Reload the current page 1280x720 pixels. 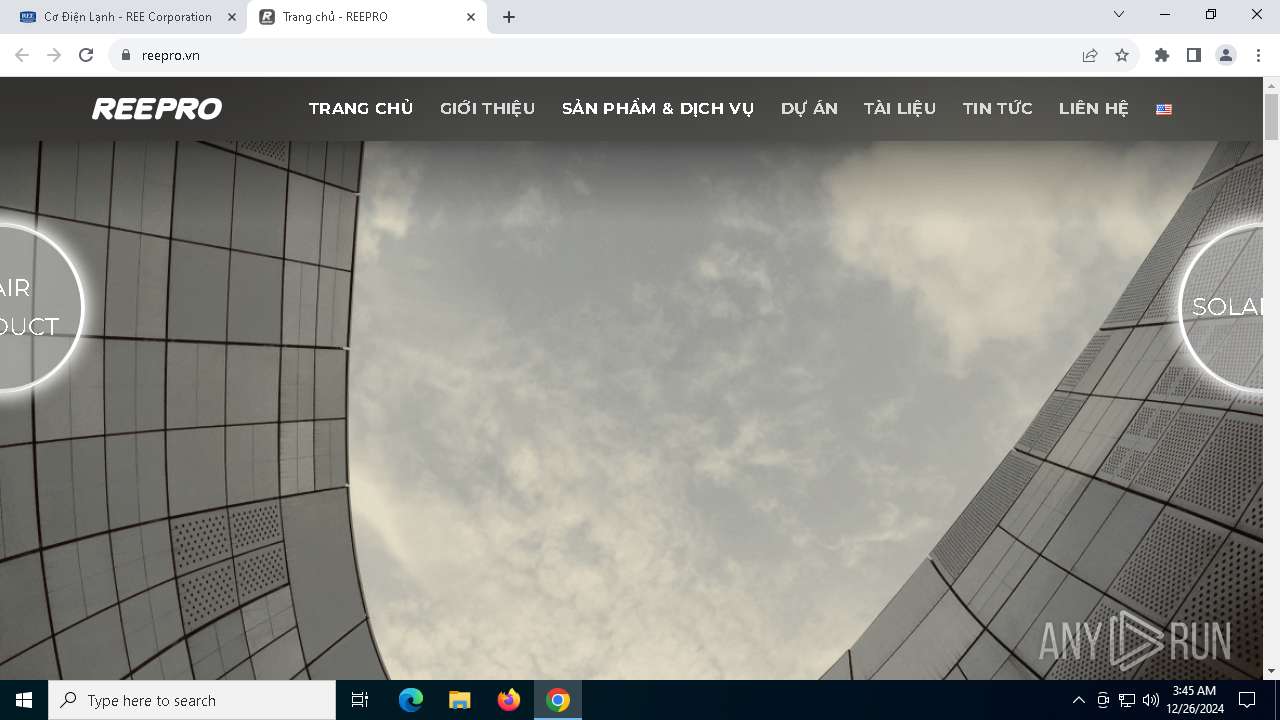tap(86, 55)
